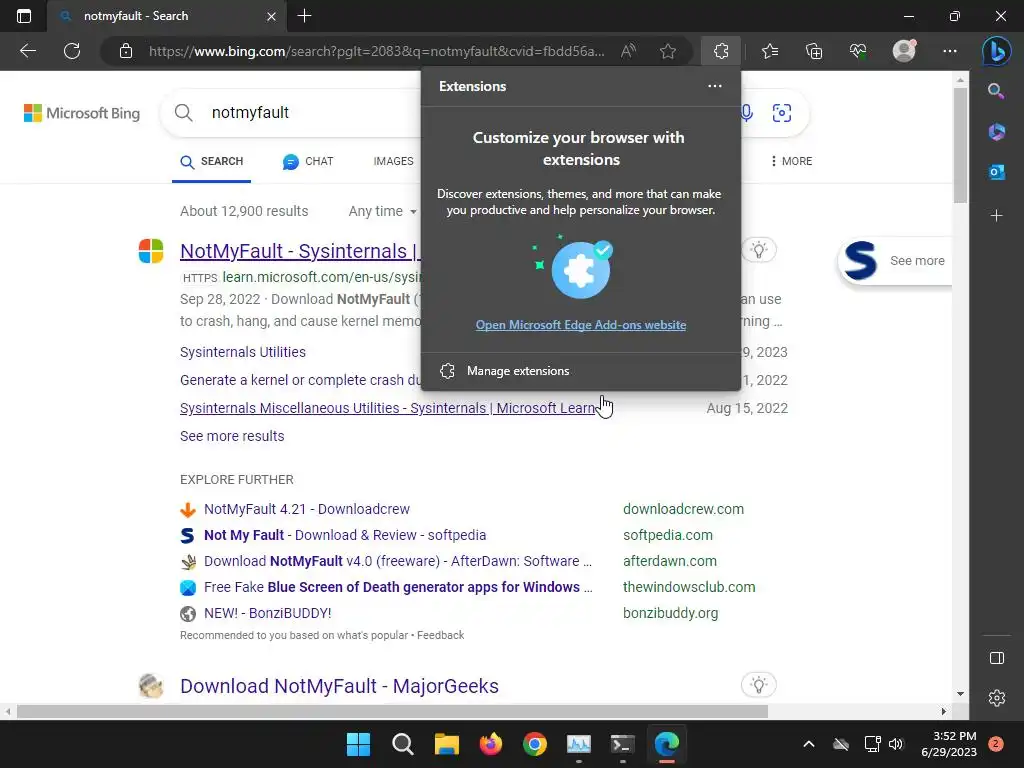Open Bing Chat sidebar button
This screenshot has width=1024, height=768.
[997, 51]
